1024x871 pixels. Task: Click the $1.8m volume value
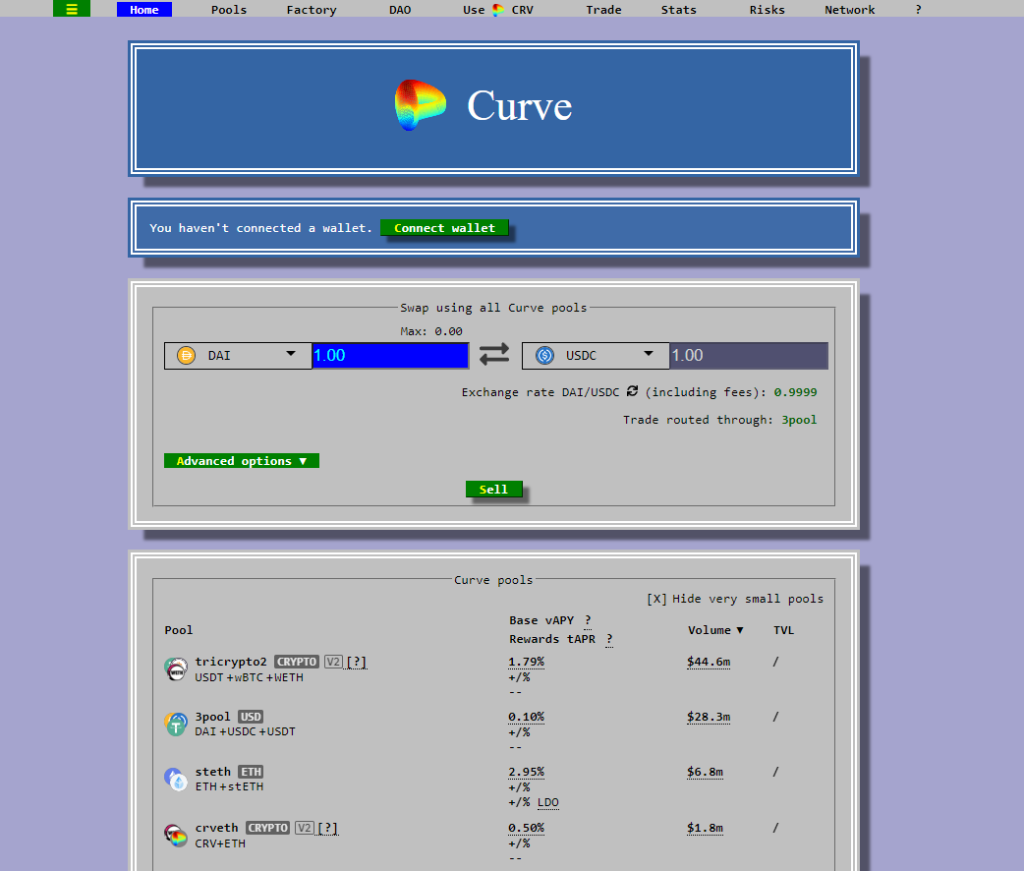click(x=705, y=828)
